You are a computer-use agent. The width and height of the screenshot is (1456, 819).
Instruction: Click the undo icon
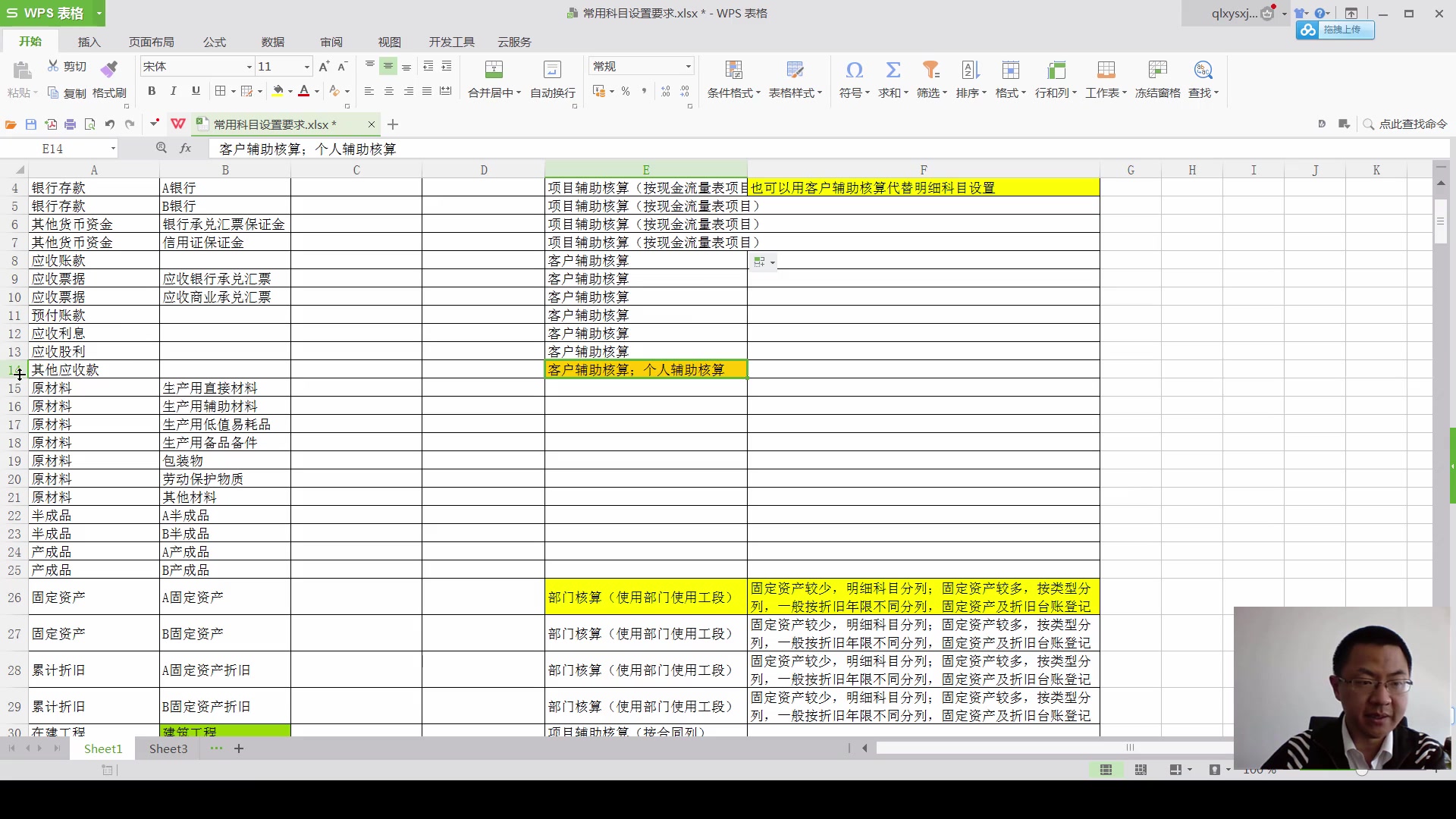point(110,124)
